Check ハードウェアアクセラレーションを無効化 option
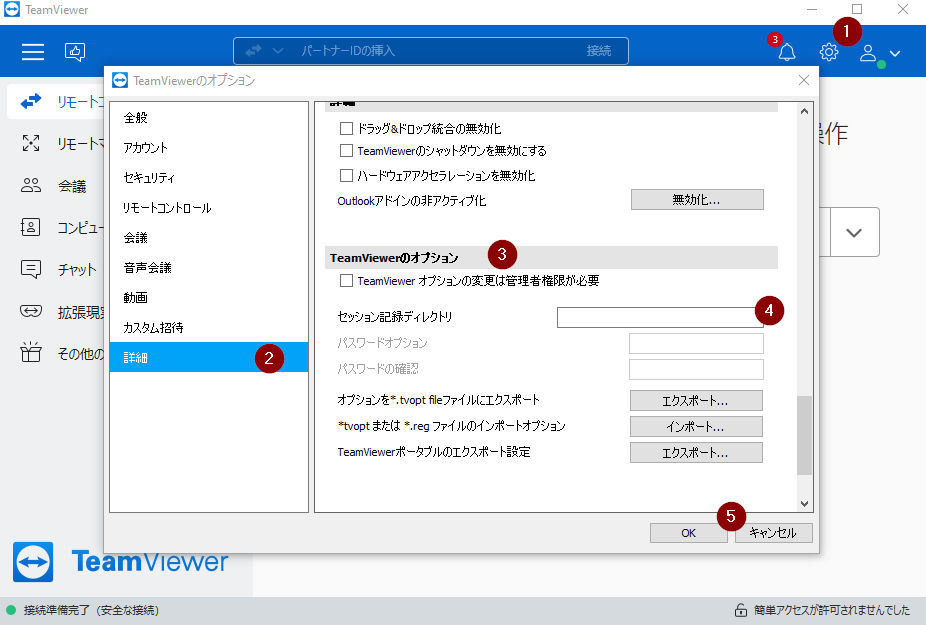The width and height of the screenshot is (926, 625). pos(346,175)
